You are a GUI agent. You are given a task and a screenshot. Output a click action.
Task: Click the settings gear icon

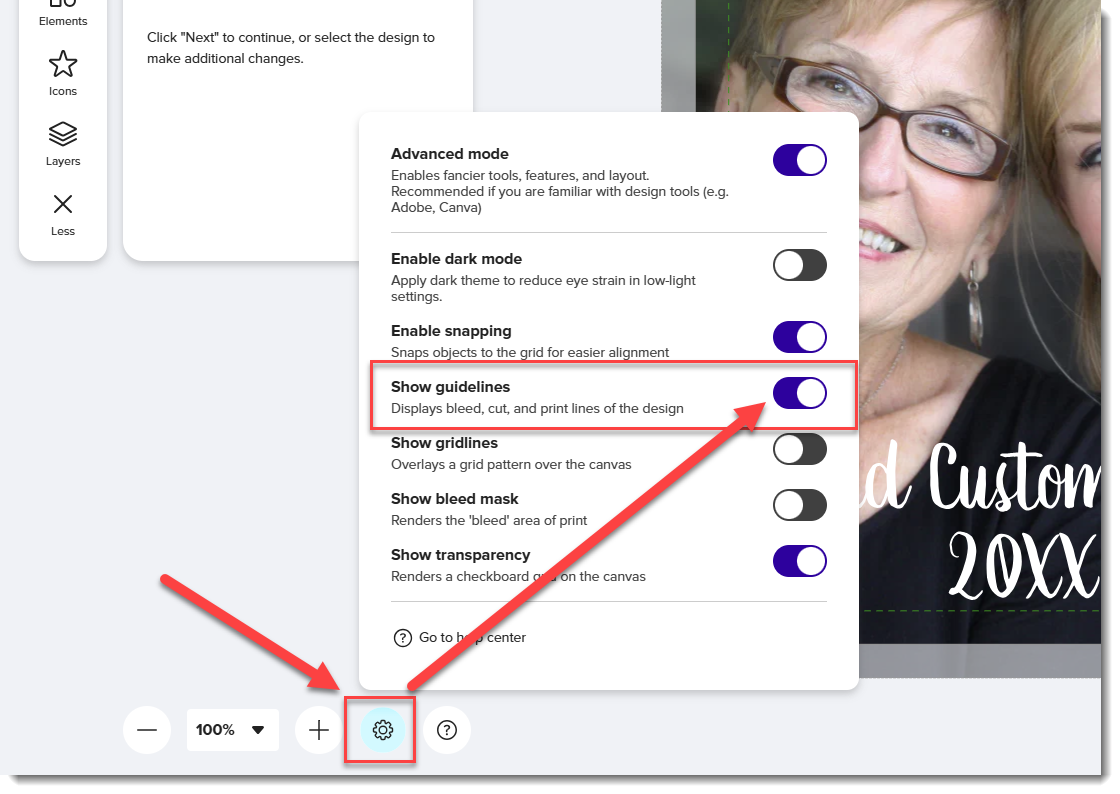coord(382,730)
